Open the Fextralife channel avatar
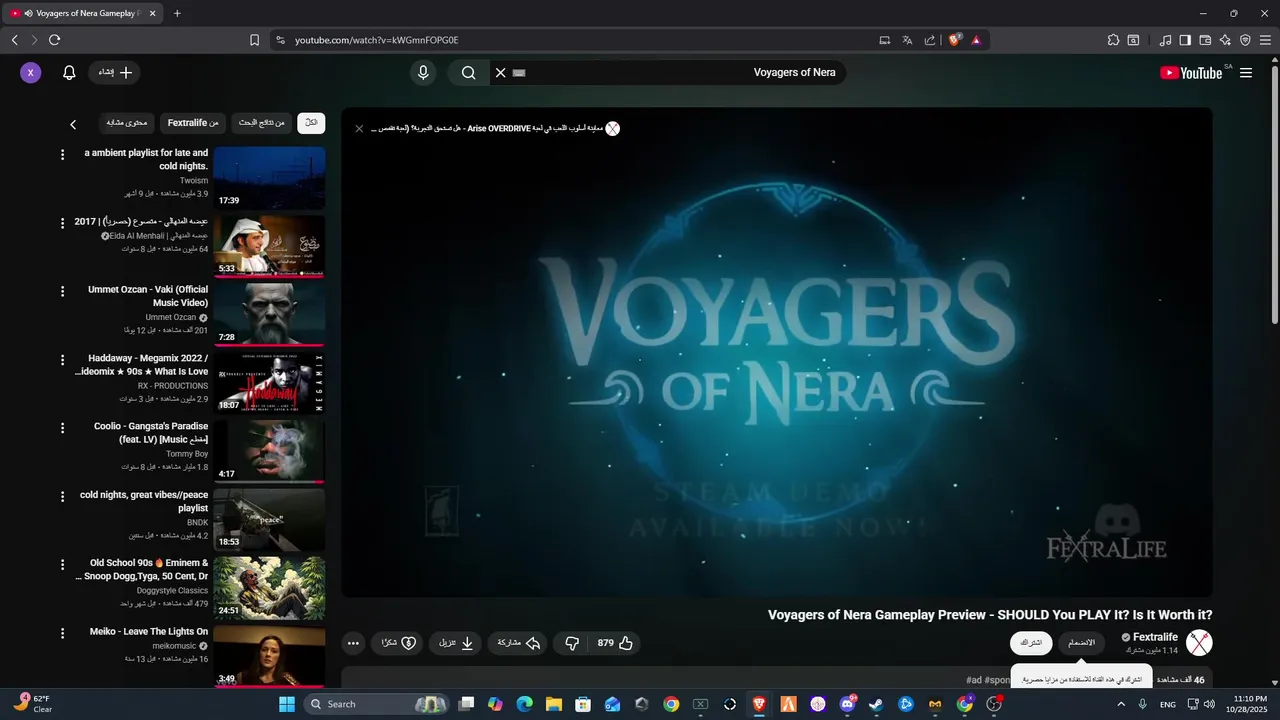 tap(1199, 643)
